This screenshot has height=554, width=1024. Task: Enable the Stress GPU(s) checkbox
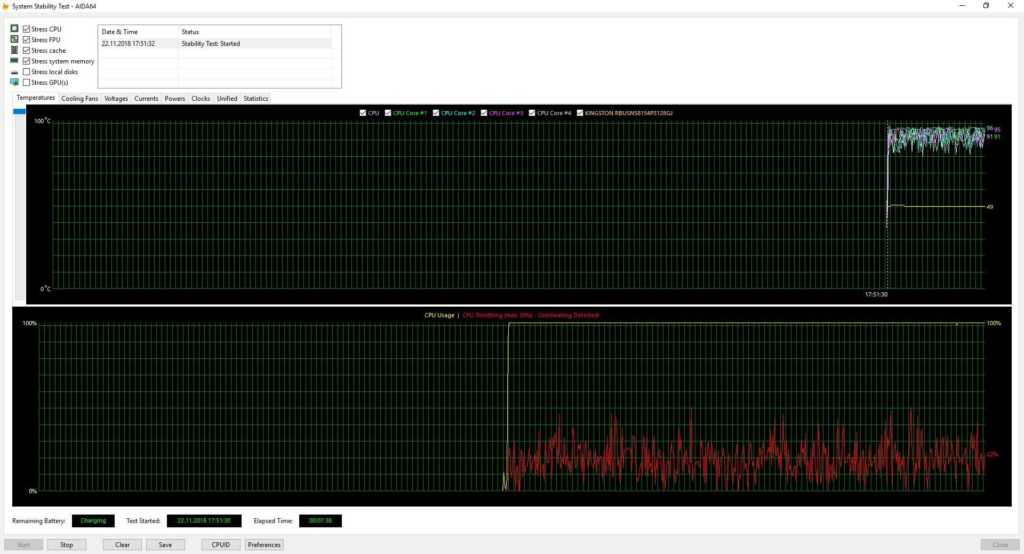27,82
